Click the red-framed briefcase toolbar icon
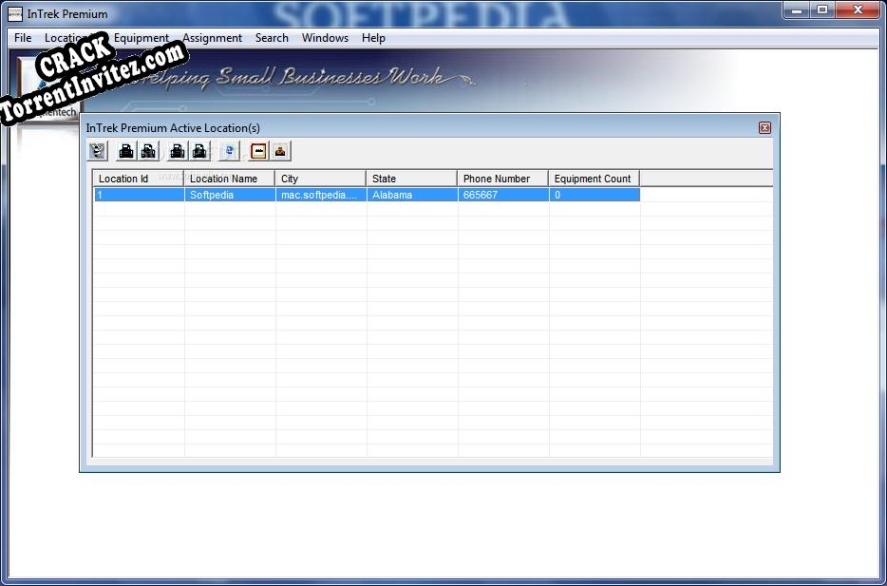Viewport: 887px width, 586px height. point(260,151)
